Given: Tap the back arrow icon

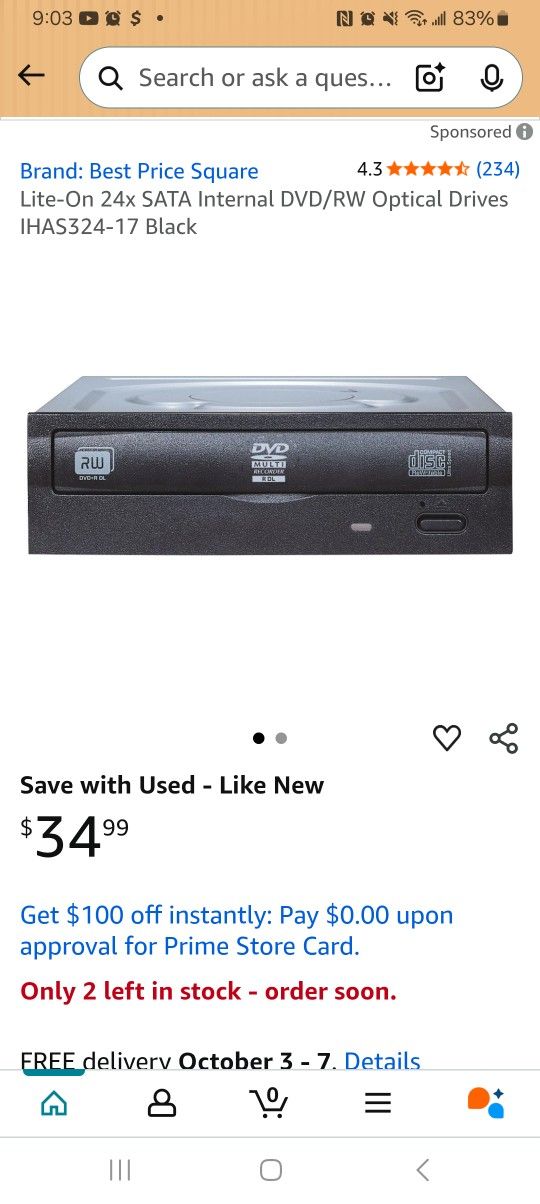Looking at the screenshot, I should [32, 76].
